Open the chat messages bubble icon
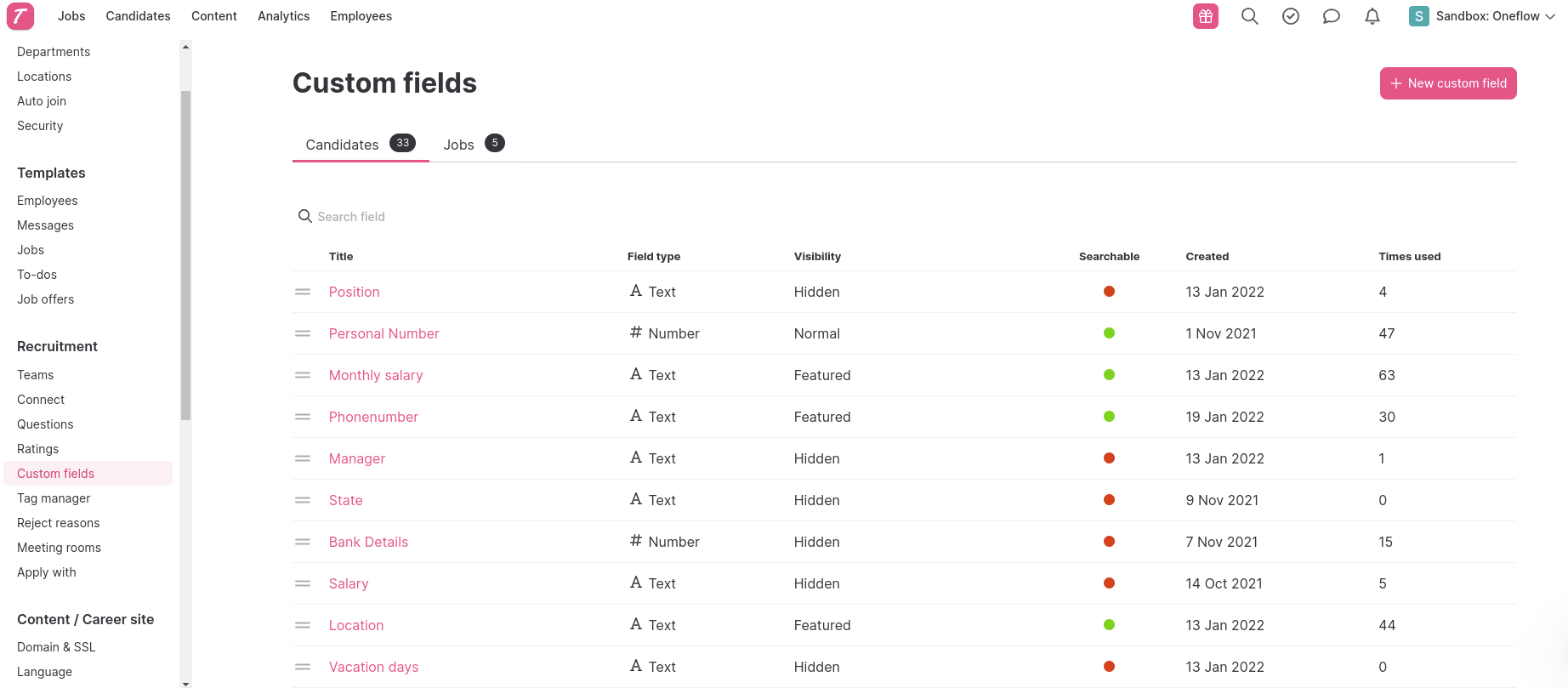Image resolution: width=1568 pixels, height=688 pixels. (1332, 16)
